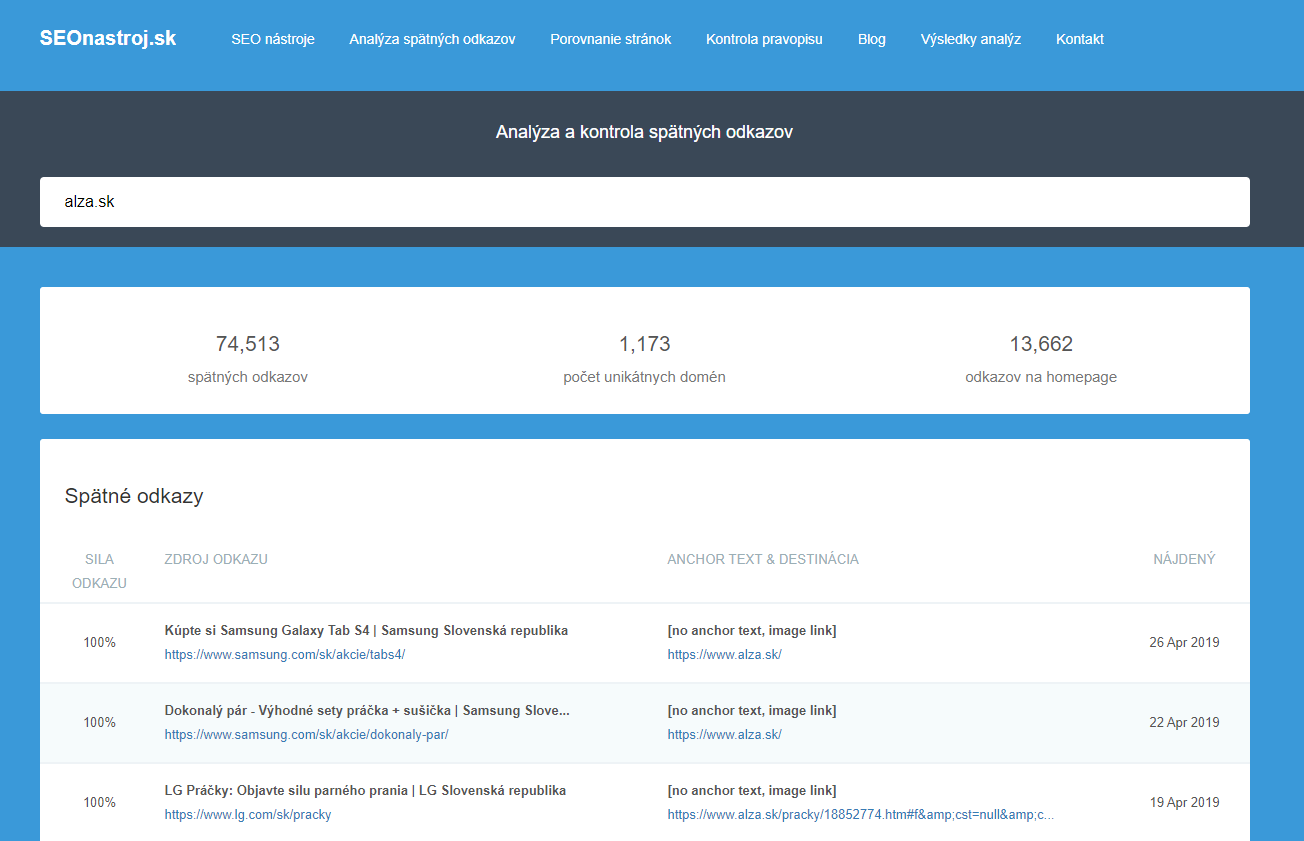Select the date 26 Apr 2019
1304x841 pixels.
pyautogui.click(x=1184, y=642)
